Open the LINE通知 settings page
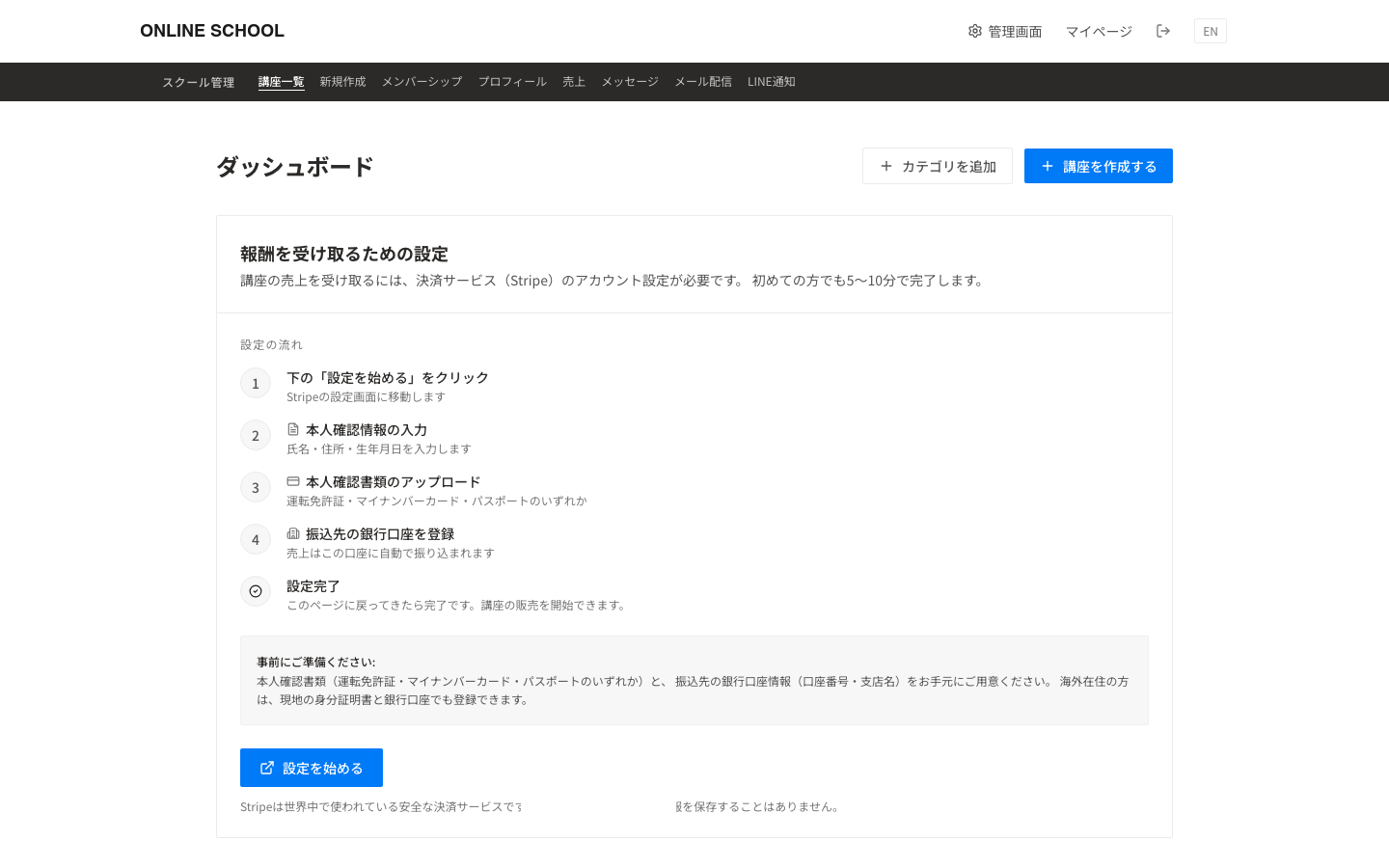 [x=771, y=81]
